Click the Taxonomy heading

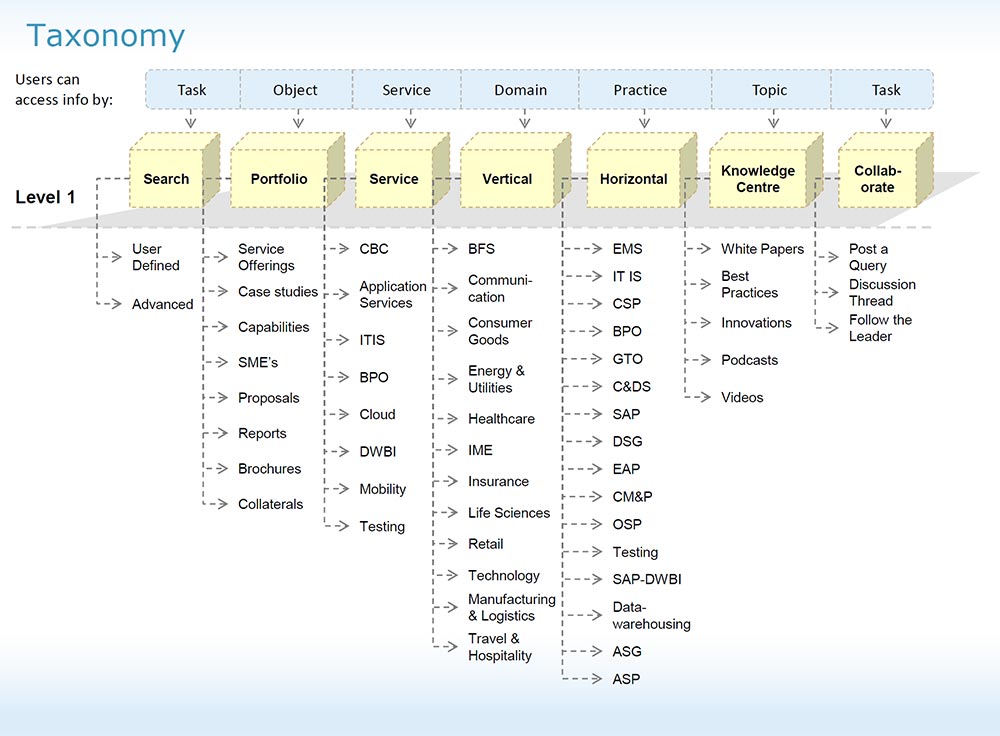pos(105,36)
